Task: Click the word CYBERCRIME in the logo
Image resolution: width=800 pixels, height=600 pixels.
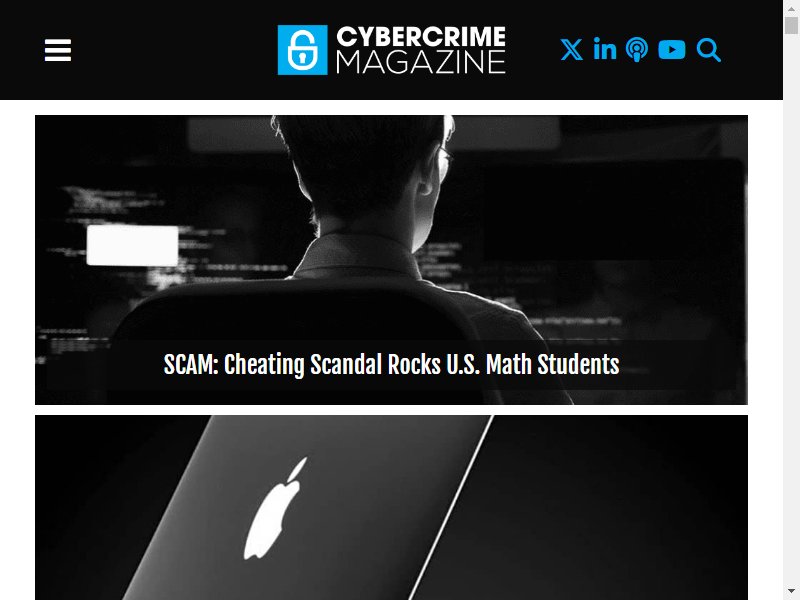Action: tap(421, 37)
